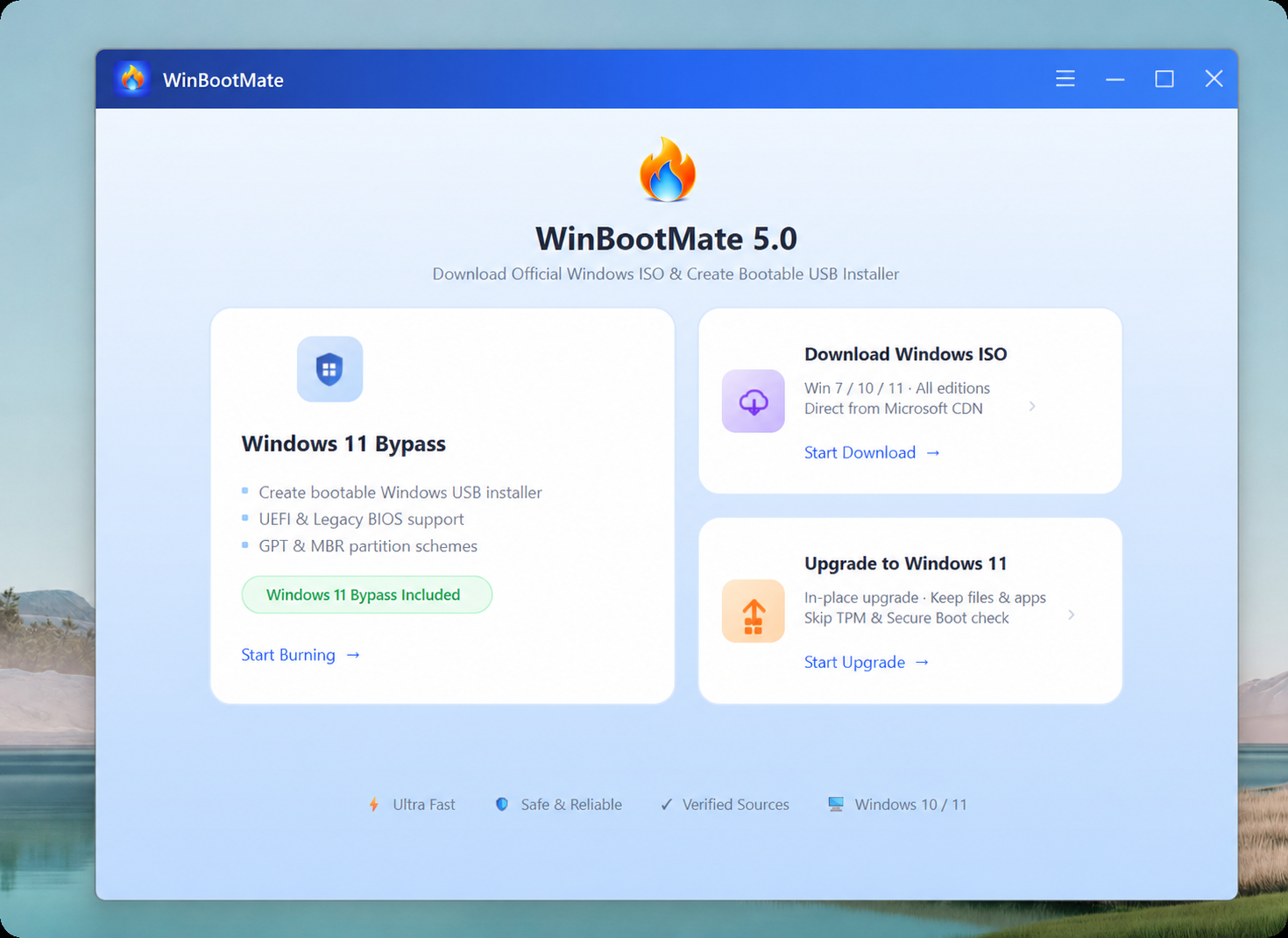The height and width of the screenshot is (938, 1288).
Task: Click the Ultra Fast lightning bolt icon
Action: 374,805
